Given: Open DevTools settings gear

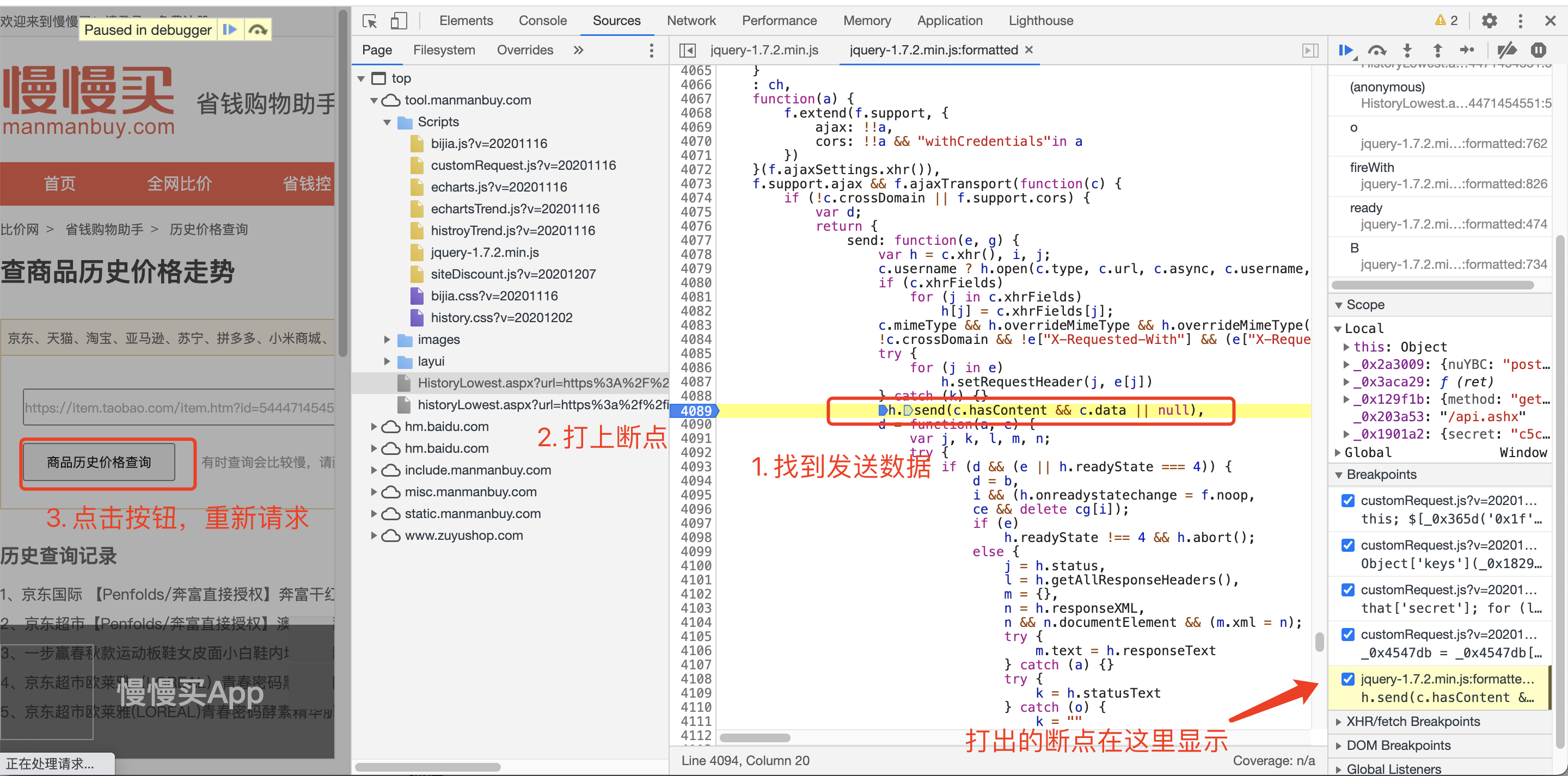Looking at the screenshot, I should pos(1489,21).
